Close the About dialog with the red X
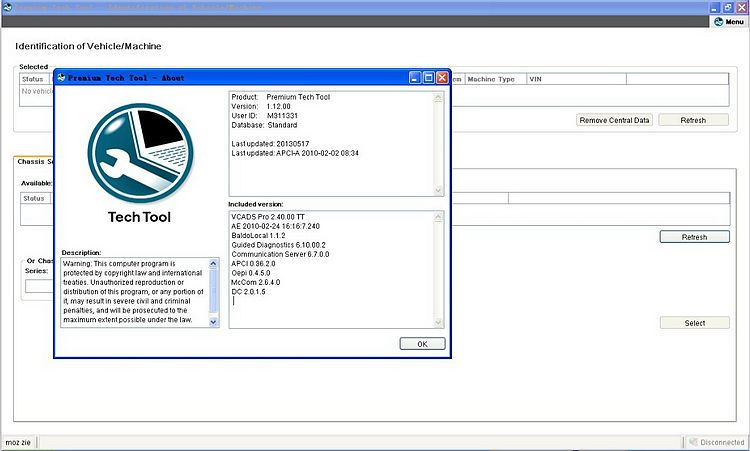Image resolution: width=750 pixels, height=451 pixels. [442, 77]
